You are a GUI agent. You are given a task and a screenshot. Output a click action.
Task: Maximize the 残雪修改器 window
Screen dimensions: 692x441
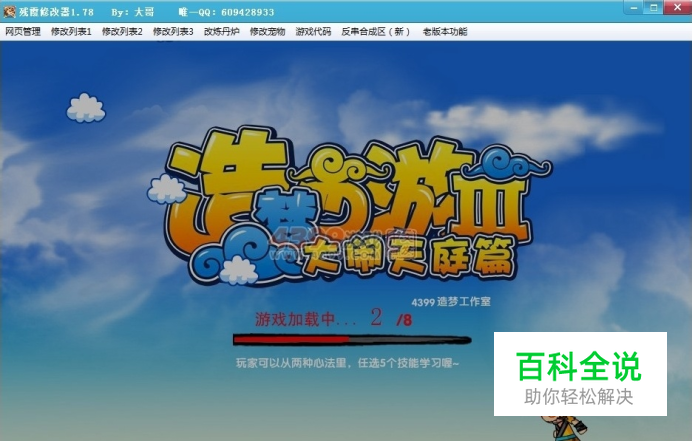pyautogui.click(x=654, y=8)
